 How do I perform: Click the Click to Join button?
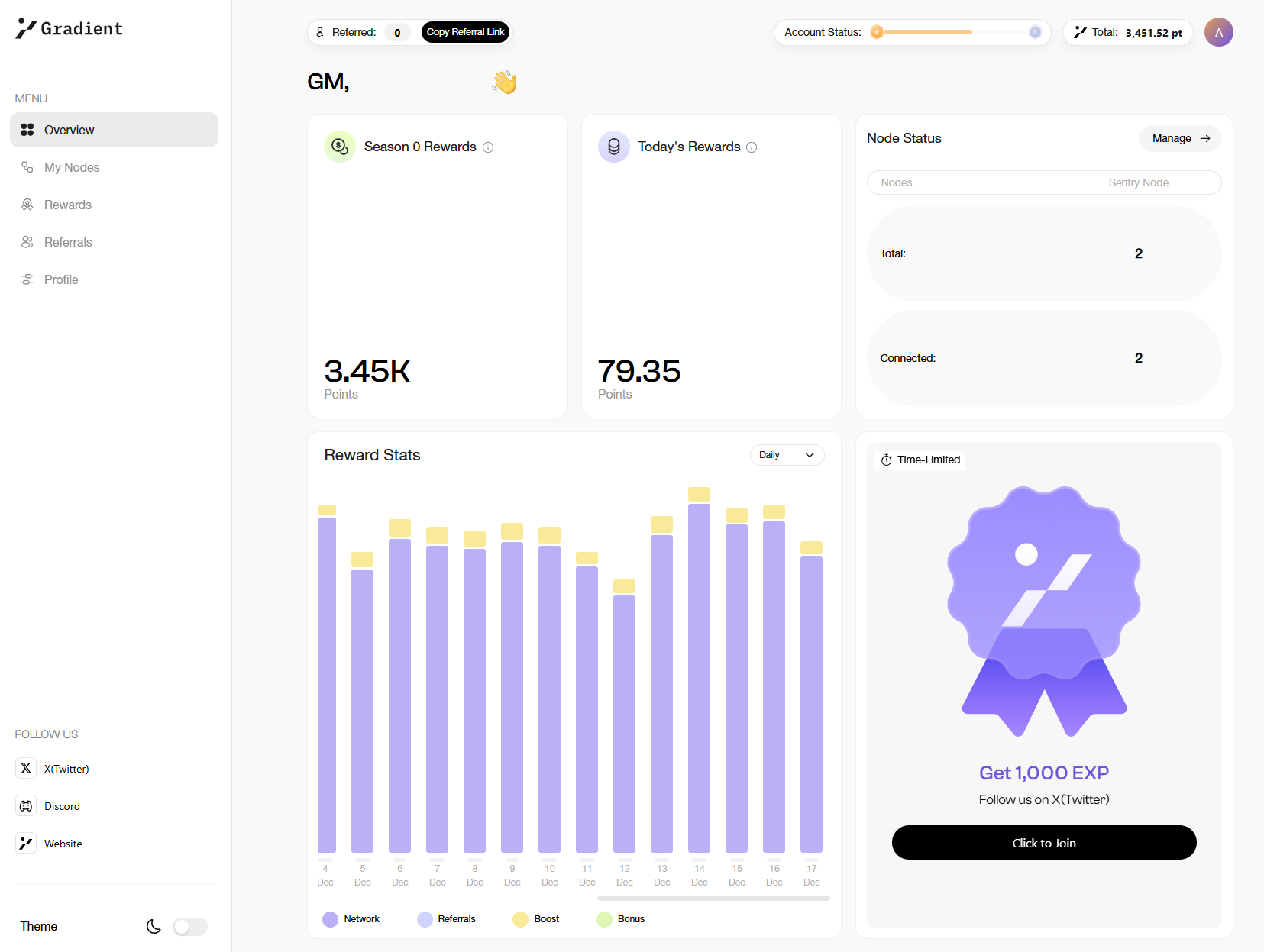click(1044, 843)
